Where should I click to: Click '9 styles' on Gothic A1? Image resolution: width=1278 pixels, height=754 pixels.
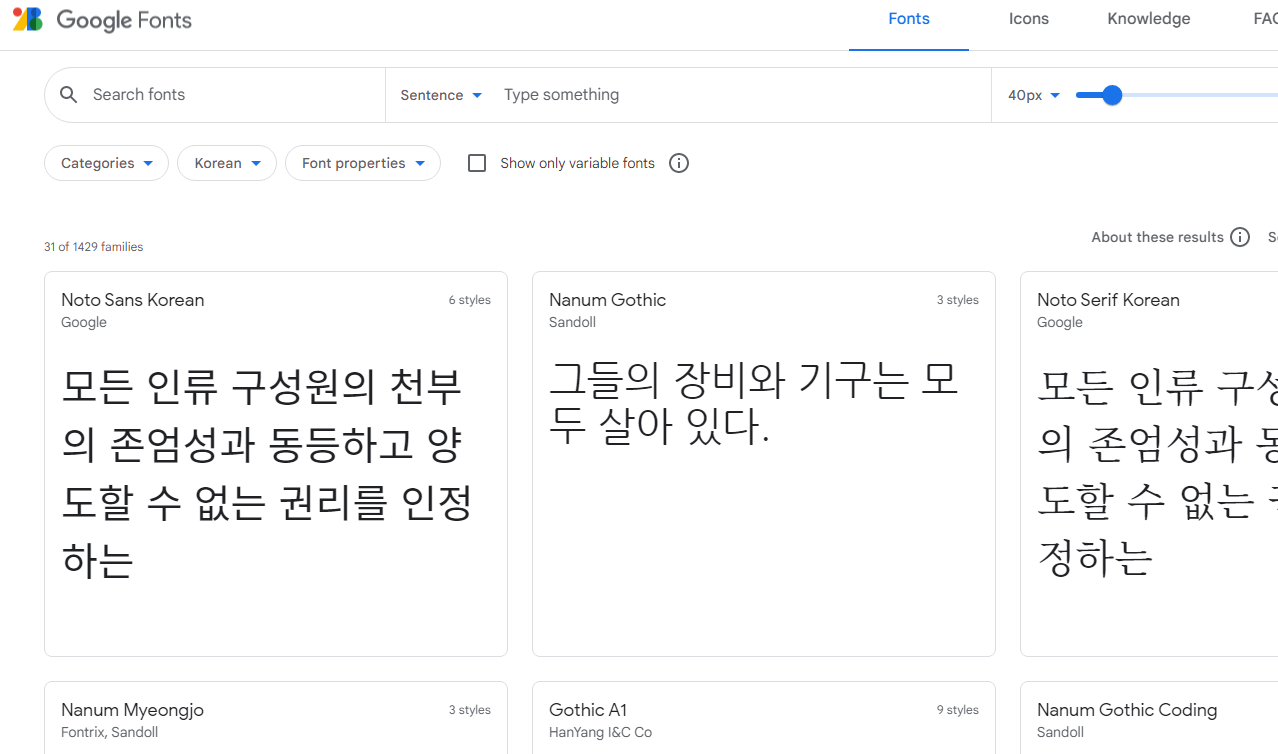click(x=958, y=710)
